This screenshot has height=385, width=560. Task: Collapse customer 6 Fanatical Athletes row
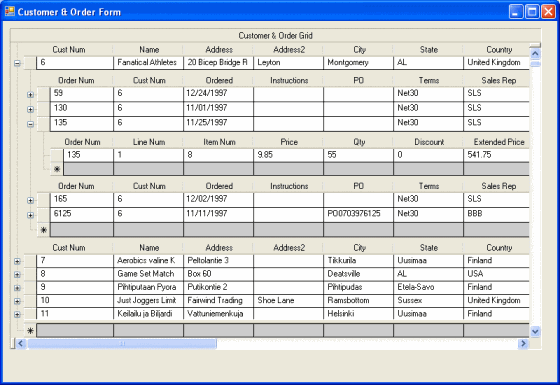(17, 64)
